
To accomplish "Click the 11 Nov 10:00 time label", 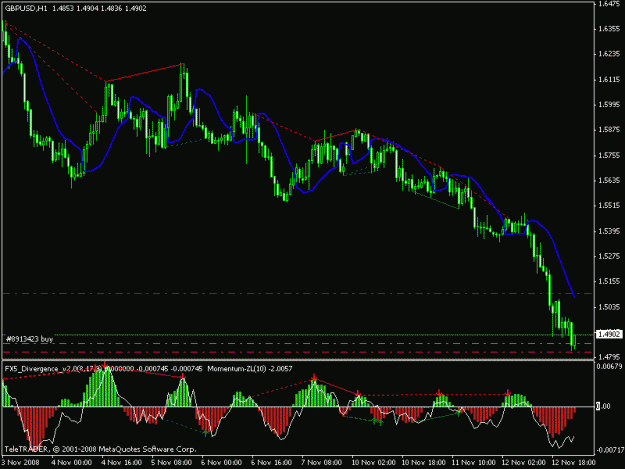I will pyautogui.click(x=473, y=462).
